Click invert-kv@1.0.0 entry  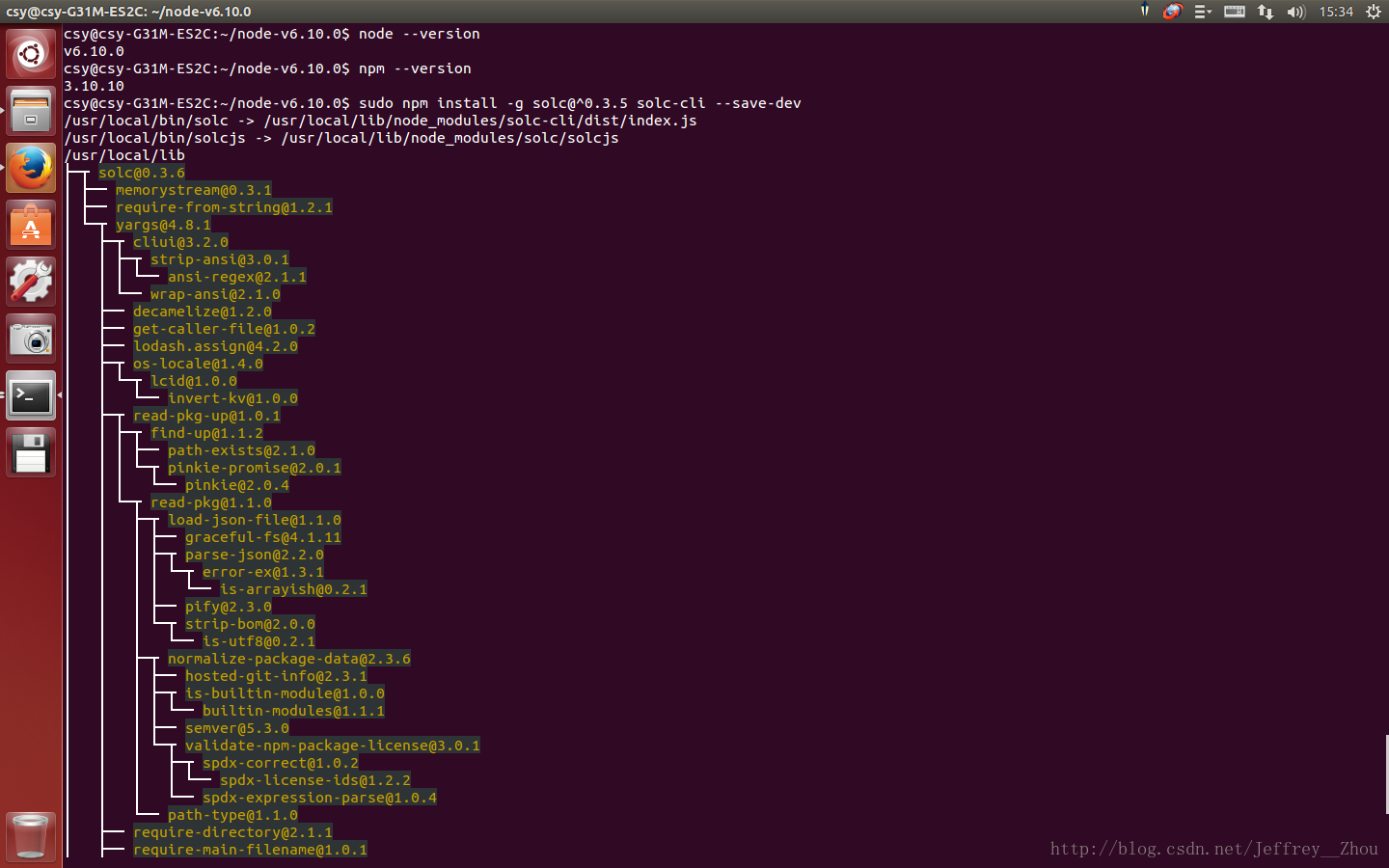coord(232,398)
